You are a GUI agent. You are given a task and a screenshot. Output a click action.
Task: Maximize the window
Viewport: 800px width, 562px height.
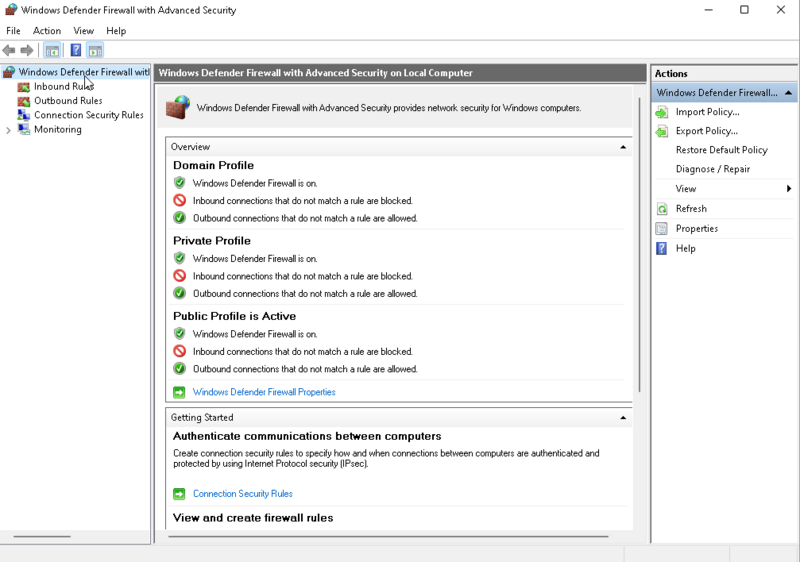click(744, 10)
